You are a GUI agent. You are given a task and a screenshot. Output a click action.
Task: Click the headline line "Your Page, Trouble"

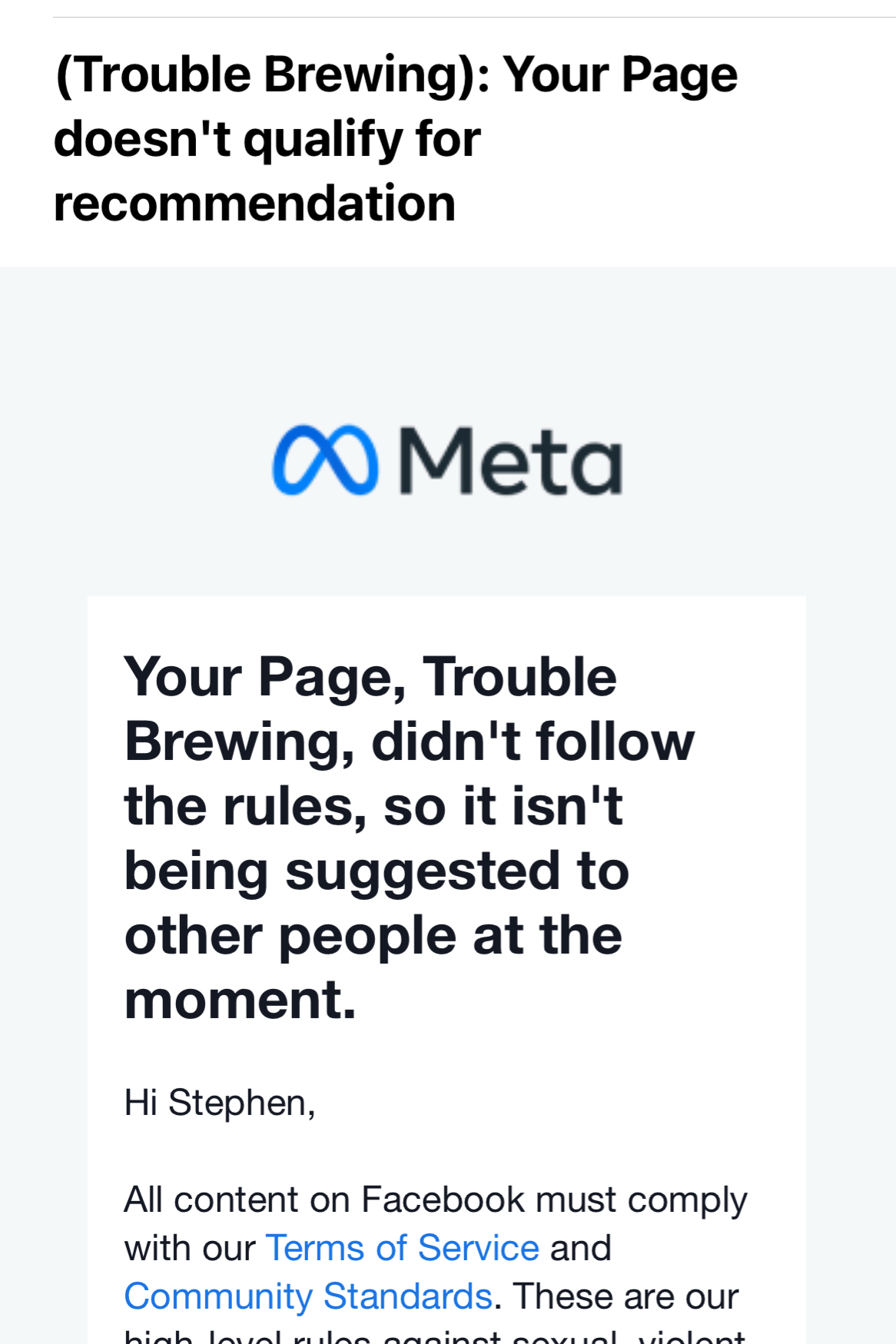(370, 677)
